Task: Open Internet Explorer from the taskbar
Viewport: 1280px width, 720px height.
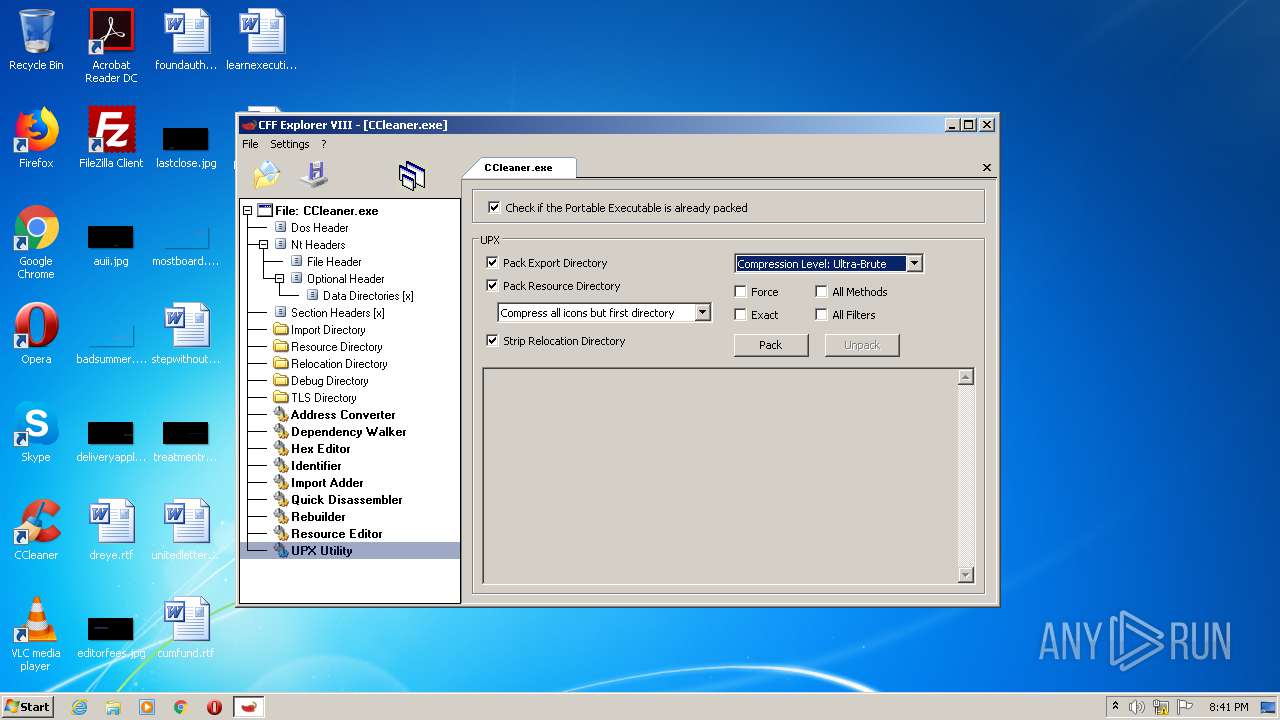Action: click(79, 707)
